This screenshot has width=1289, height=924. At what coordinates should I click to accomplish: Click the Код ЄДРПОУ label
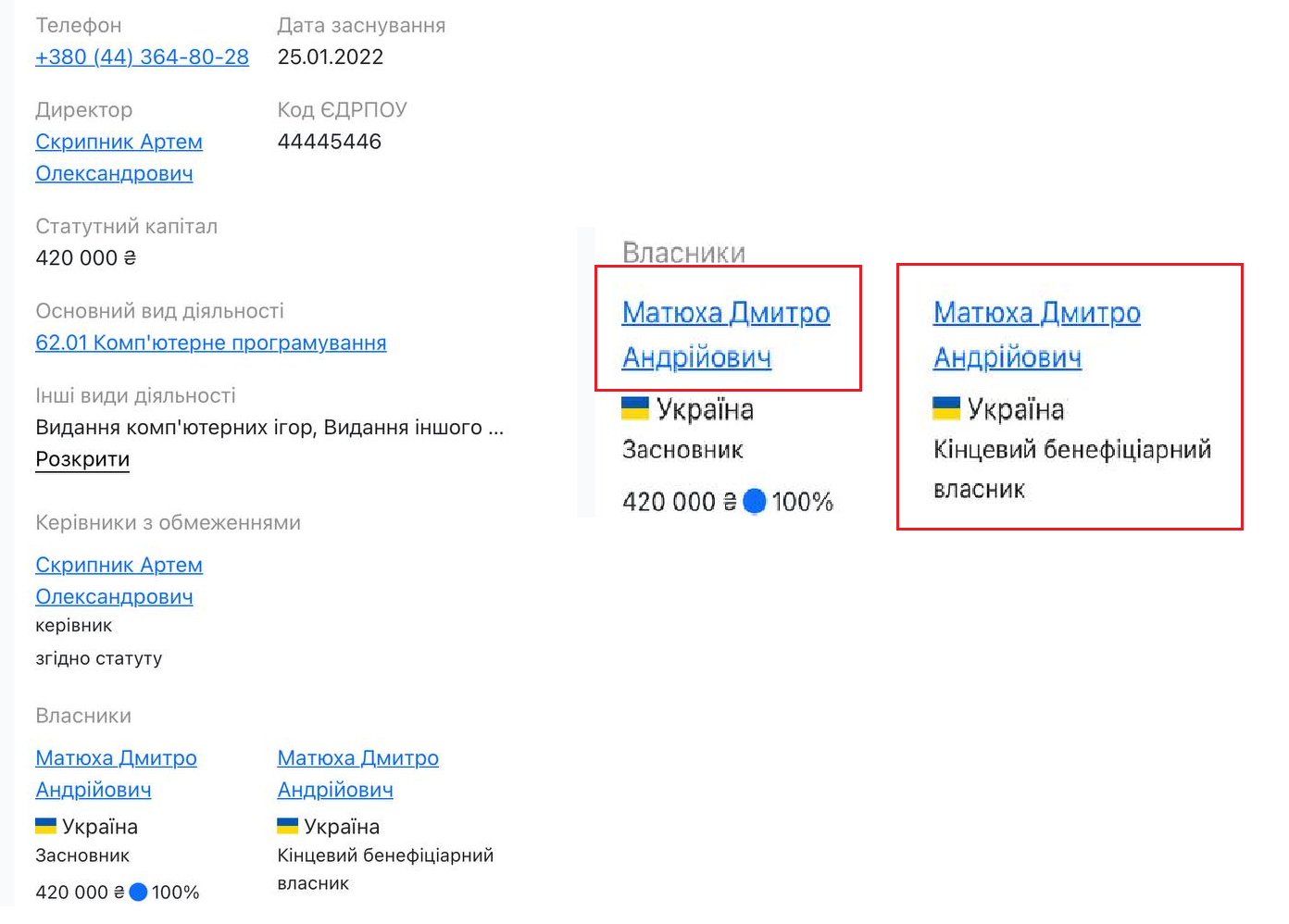click(x=342, y=110)
